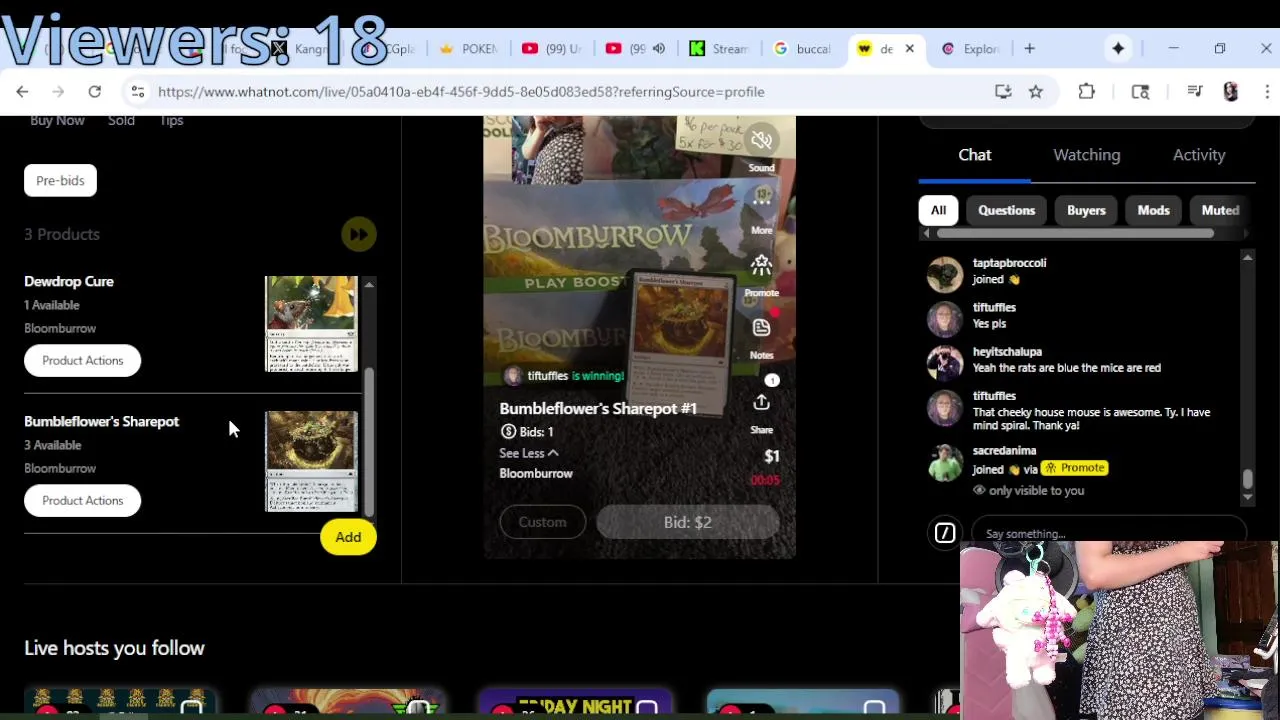This screenshot has height=720, width=1280.
Task: Open the Chrome three-dot menu
Action: point(1267,92)
